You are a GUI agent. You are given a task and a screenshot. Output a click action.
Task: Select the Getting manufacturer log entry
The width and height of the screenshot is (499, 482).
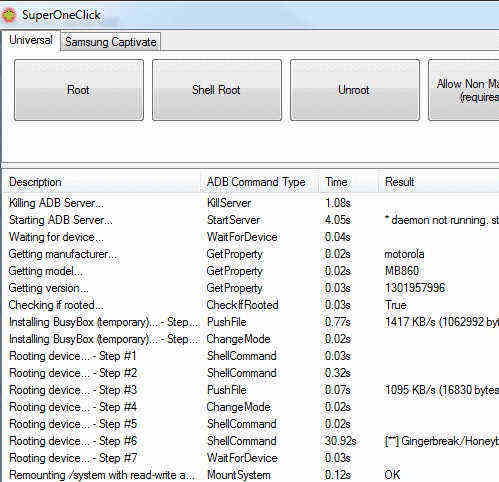pyautogui.click(x=252, y=254)
